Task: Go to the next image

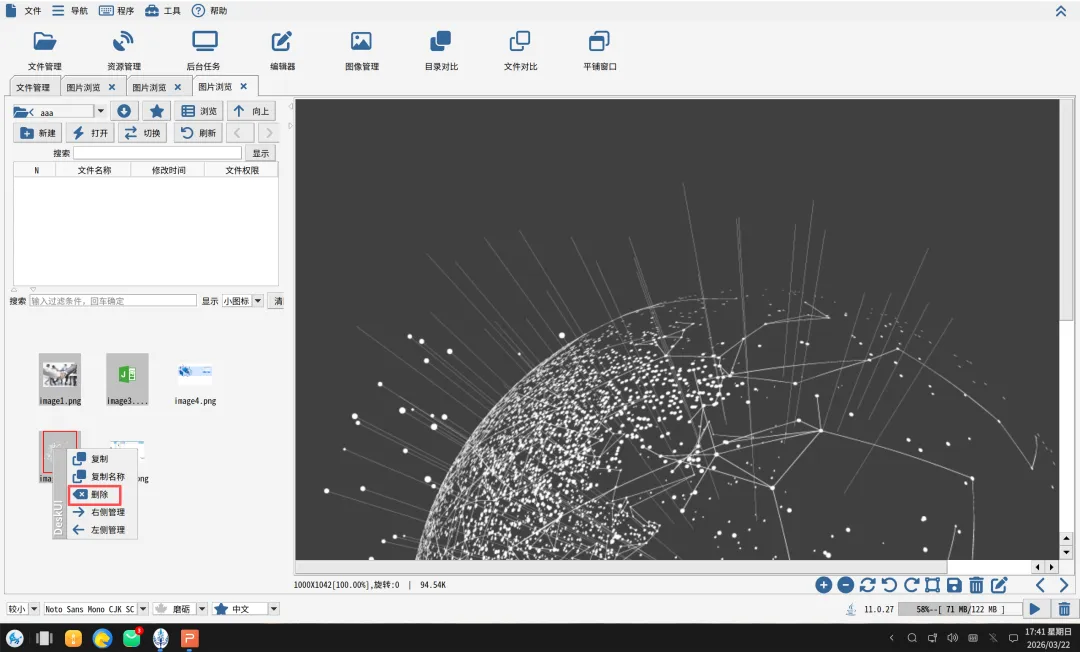Action: [1064, 585]
